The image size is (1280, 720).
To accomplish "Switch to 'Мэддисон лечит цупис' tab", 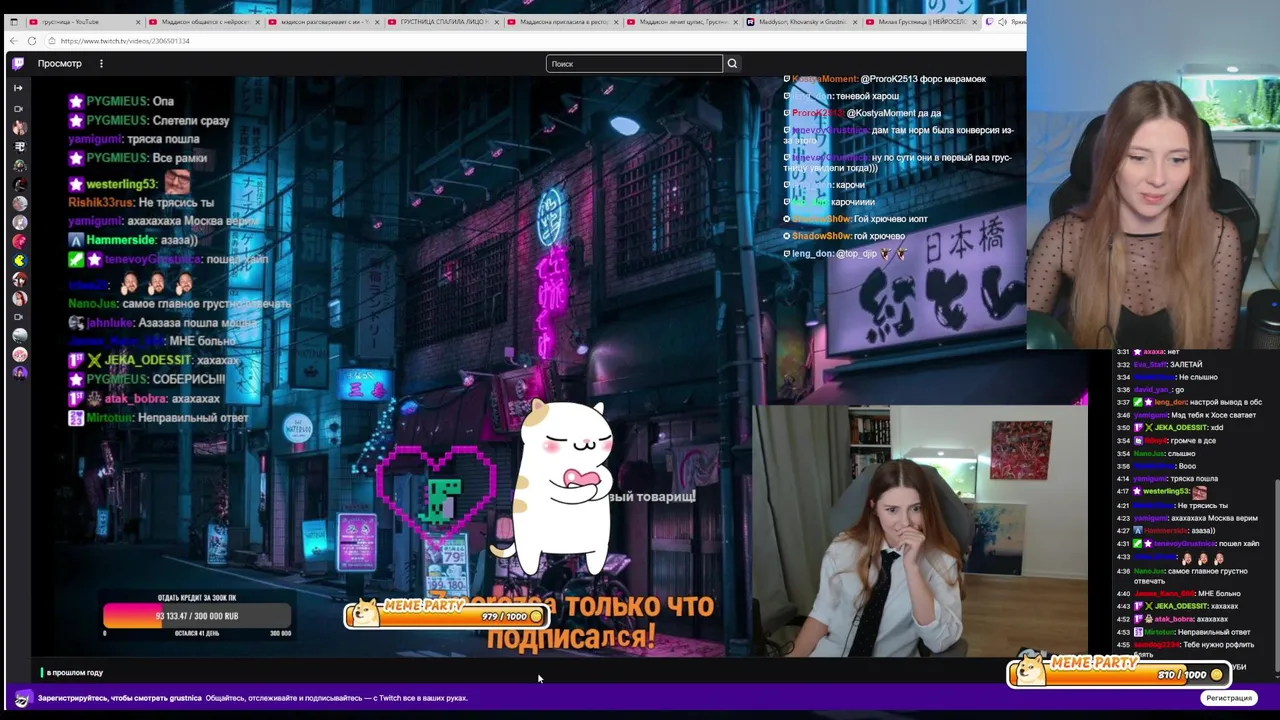I will point(680,21).
